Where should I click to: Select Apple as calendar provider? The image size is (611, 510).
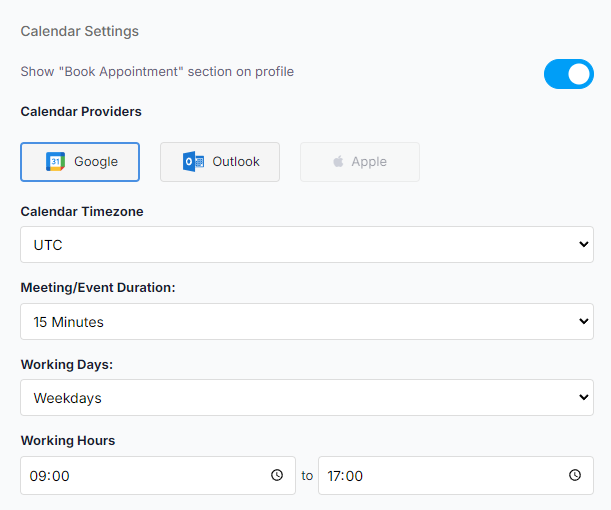click(360, 162)
